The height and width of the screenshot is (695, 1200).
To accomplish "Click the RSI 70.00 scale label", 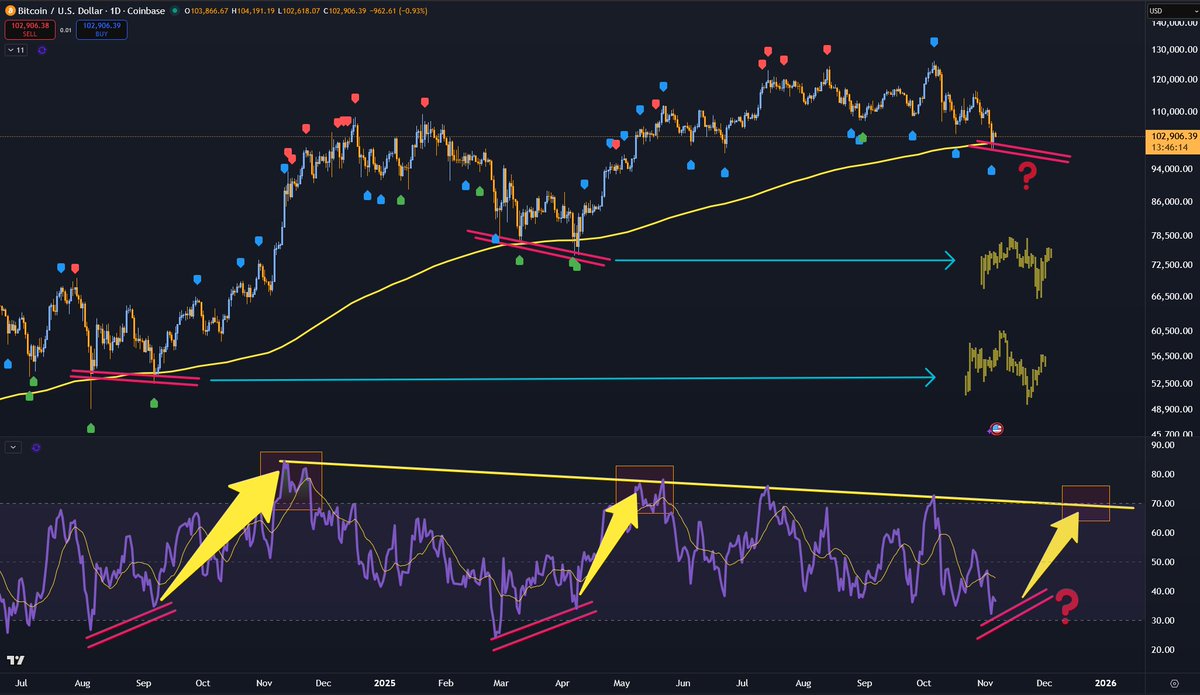I will [x=1161, y=503].
